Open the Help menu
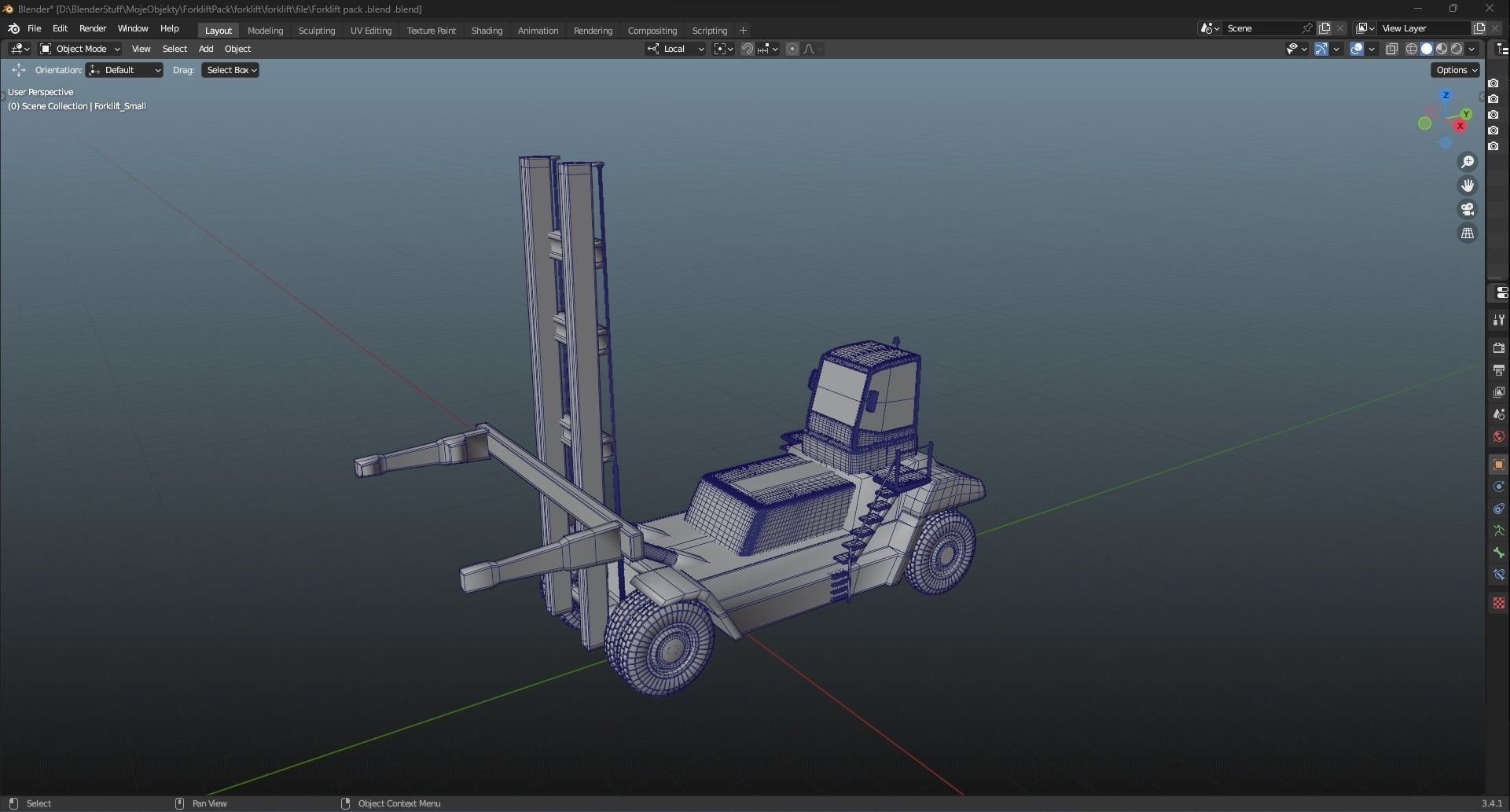The image size is (1510, 812). coord(170,28)
